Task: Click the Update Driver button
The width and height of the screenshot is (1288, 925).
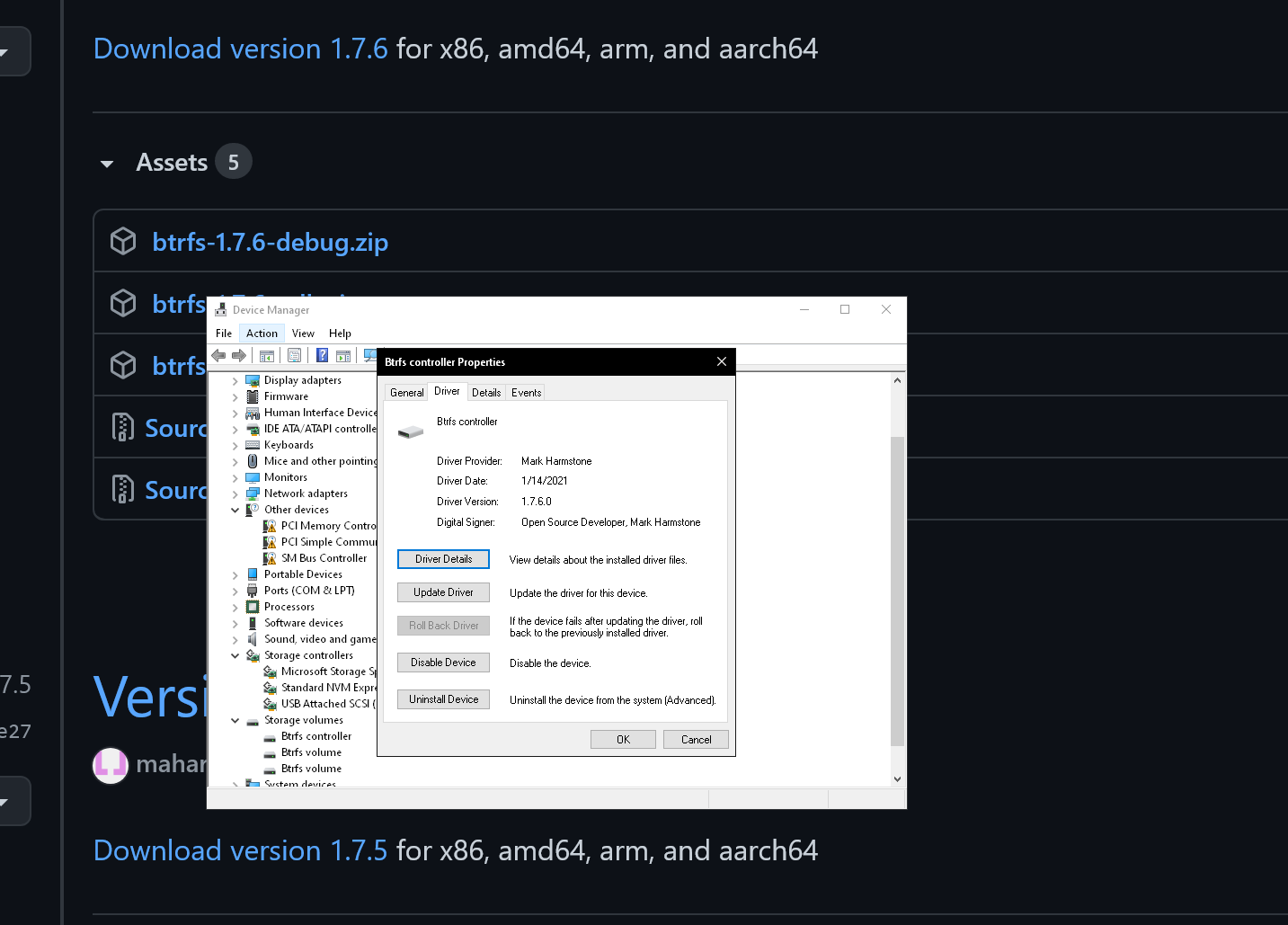Action: coord(443,591)
